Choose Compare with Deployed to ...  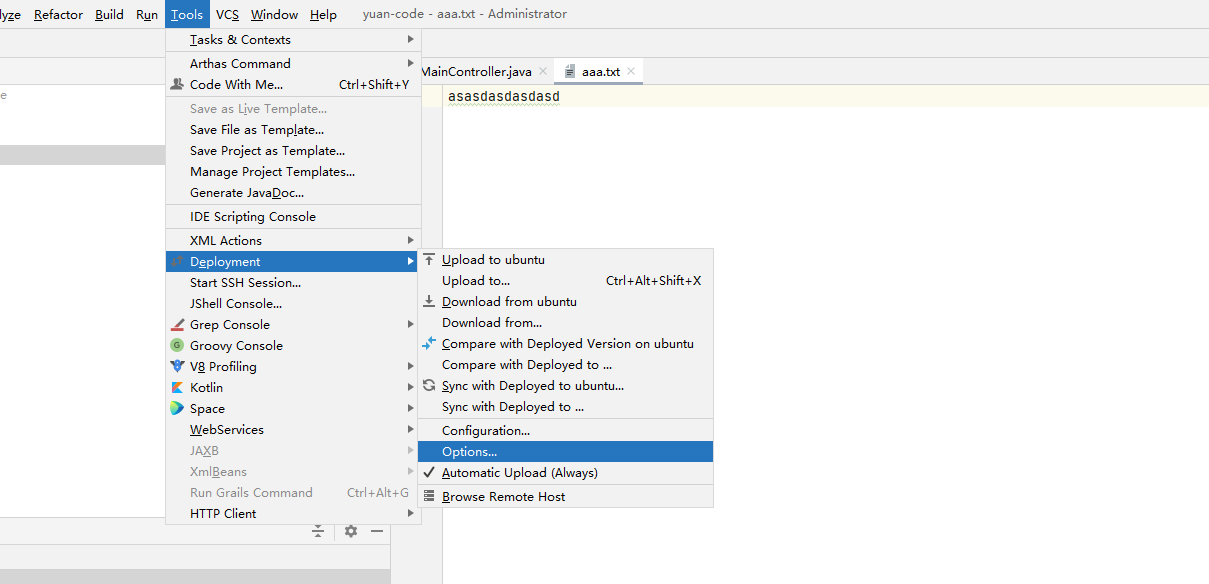pyautogui.click(x=565, y=365)
